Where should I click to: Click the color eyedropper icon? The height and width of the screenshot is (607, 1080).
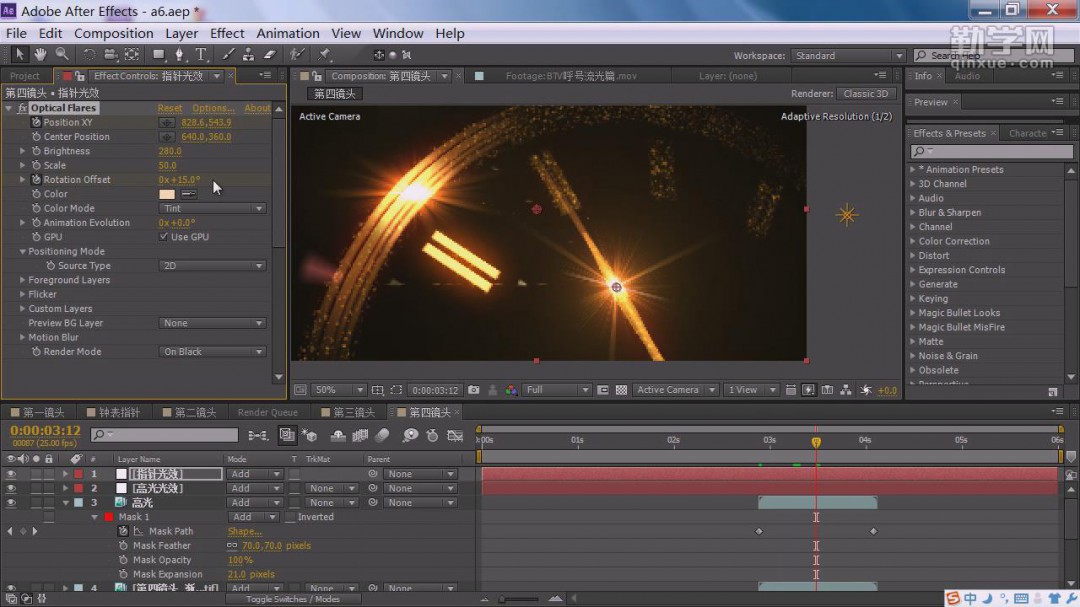pyautogui.click(x=188, y=194)
